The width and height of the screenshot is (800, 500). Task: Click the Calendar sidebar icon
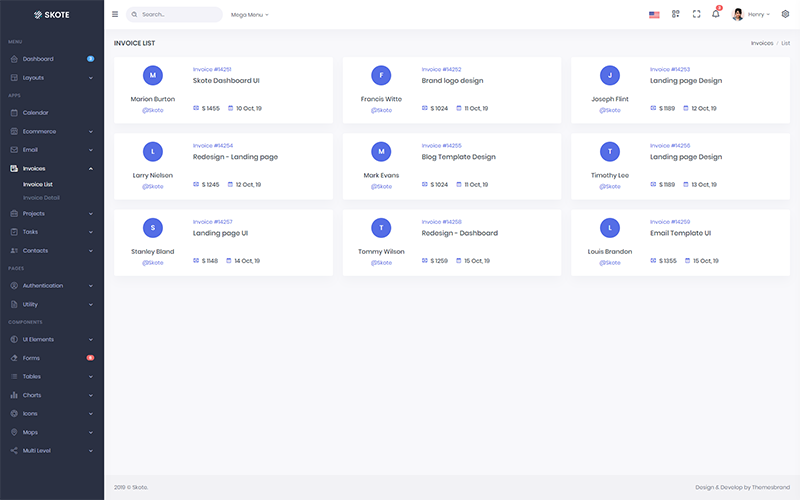pyautogui.click(x=14, y=112)
